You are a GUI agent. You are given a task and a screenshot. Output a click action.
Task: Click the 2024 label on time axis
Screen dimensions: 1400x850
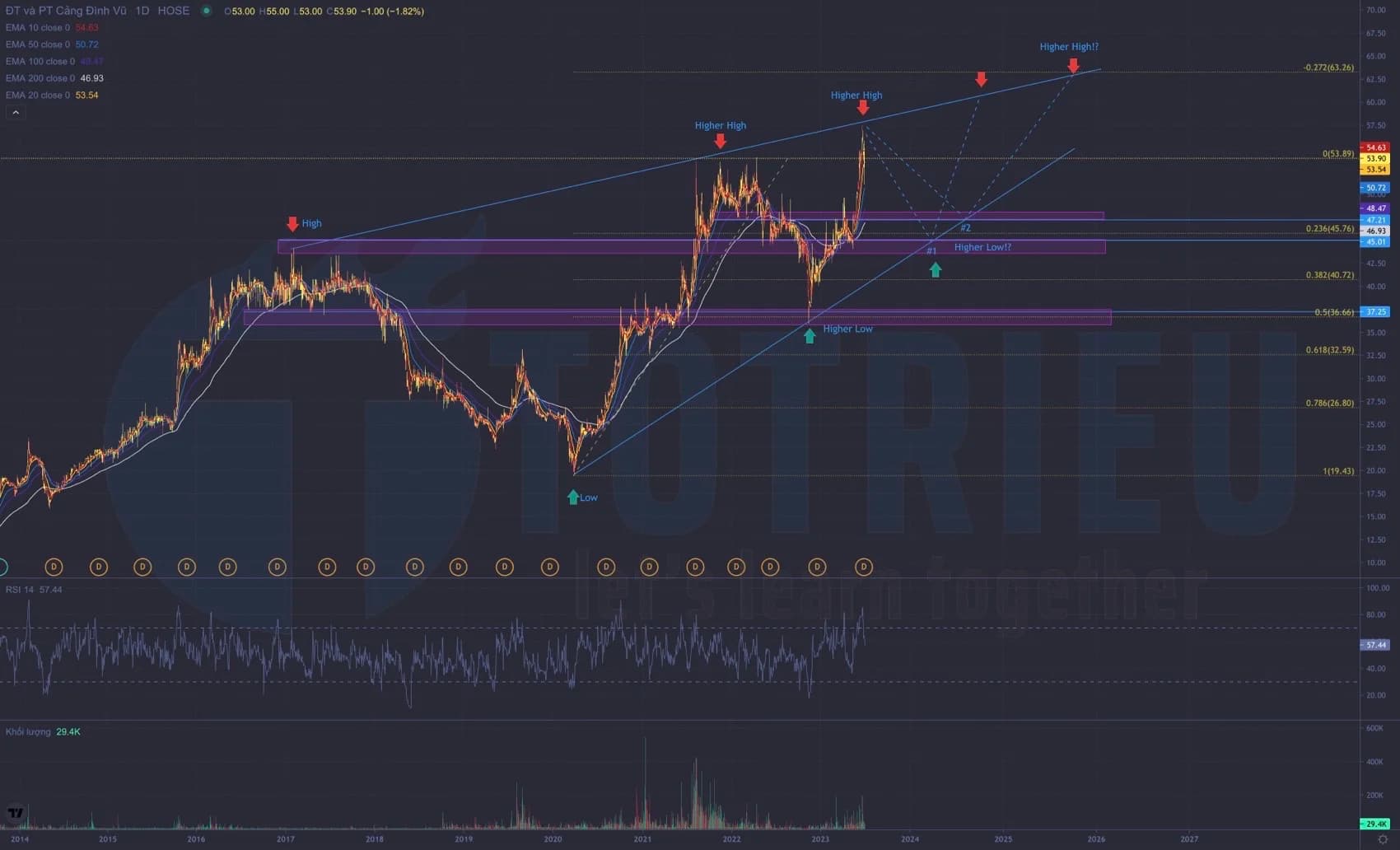click(910, 839)
